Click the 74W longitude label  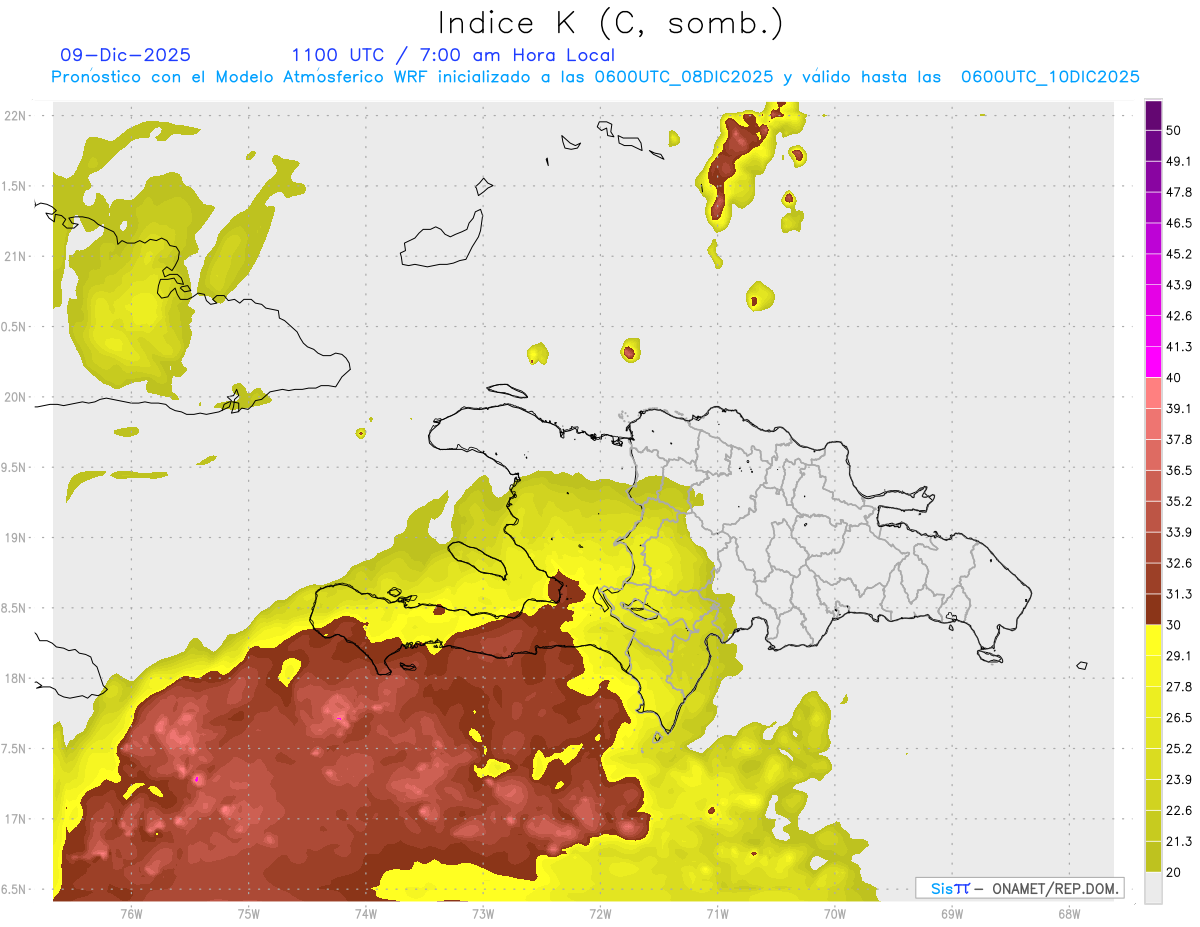[366, 914]
